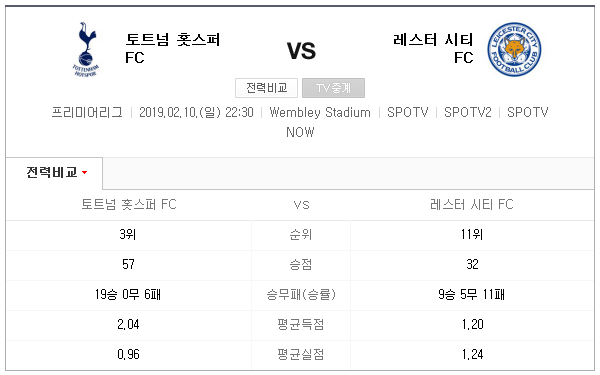Click Tottenham's 19승 0무 6패 record

point(128,295)
